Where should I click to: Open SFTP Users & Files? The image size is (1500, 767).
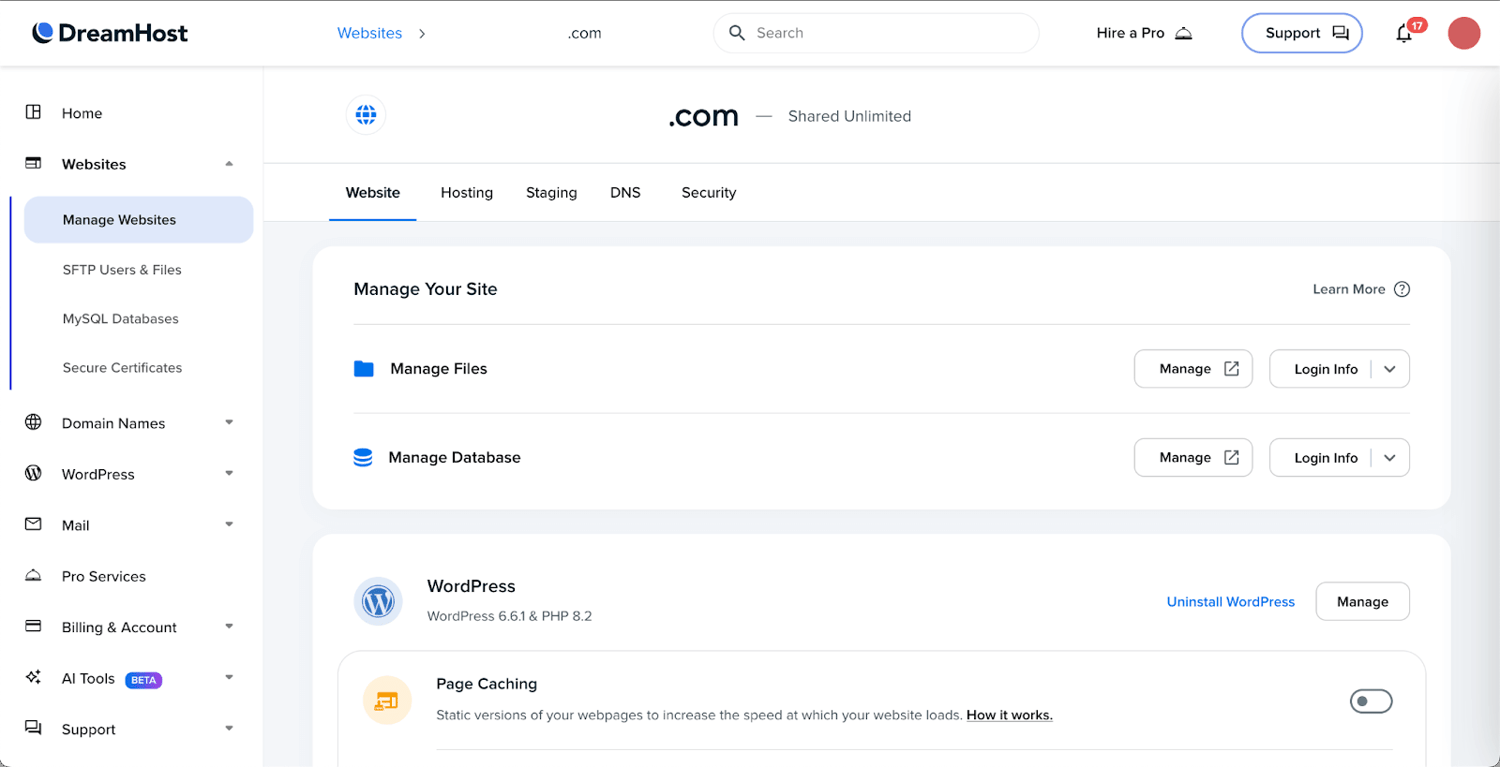pos(122,269)
